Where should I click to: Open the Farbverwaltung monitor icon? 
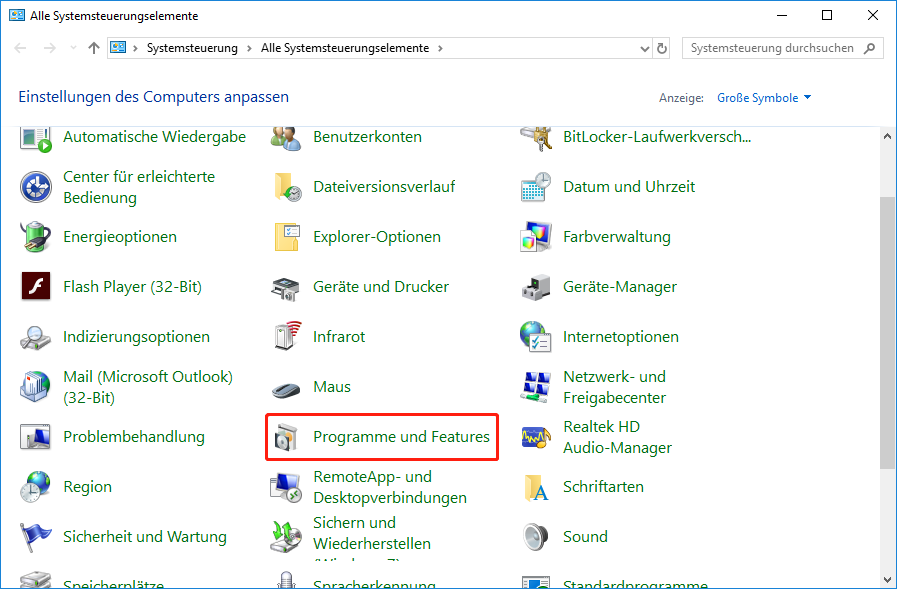point(536,237)
